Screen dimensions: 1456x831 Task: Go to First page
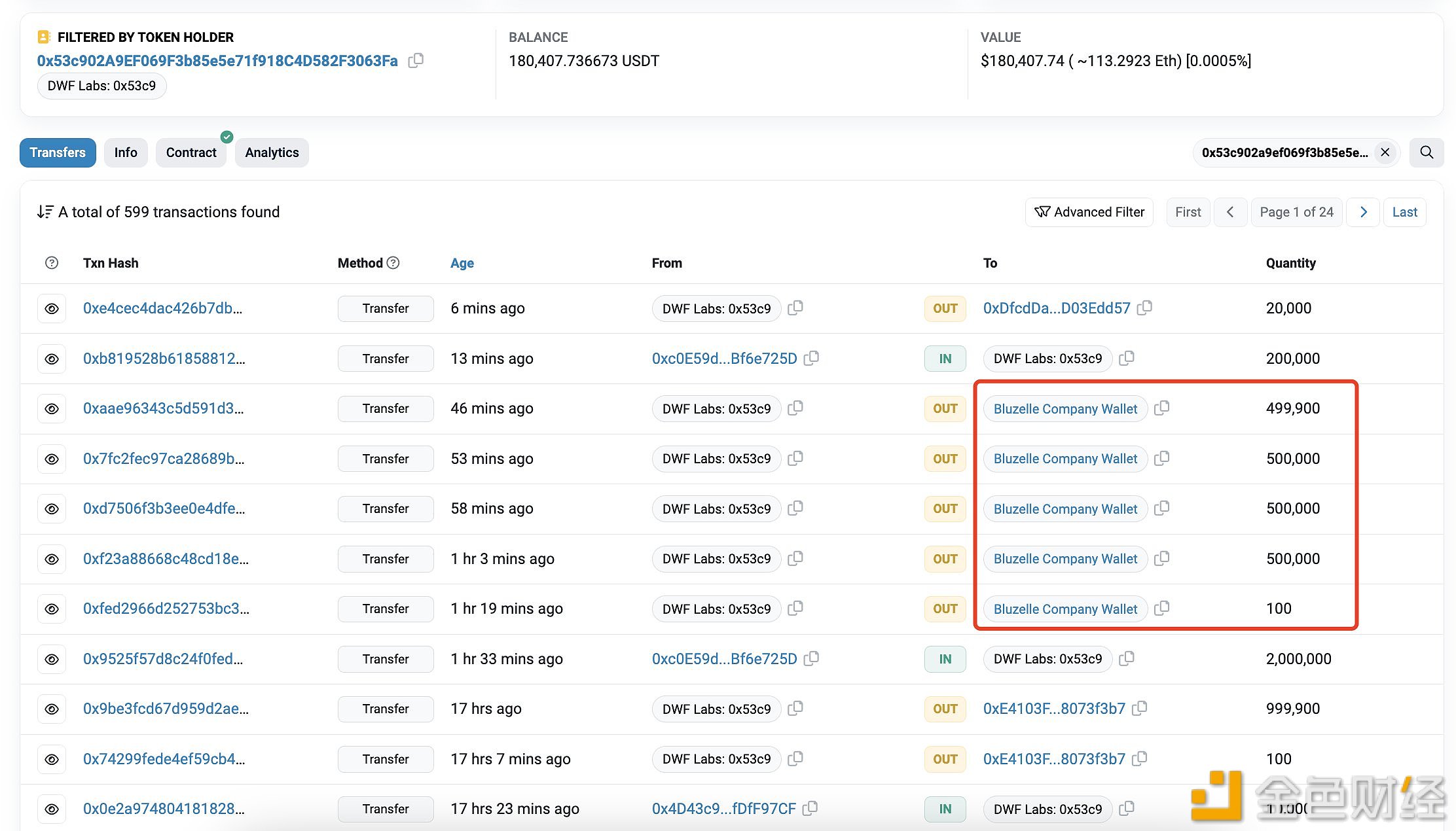[1188, 212]
